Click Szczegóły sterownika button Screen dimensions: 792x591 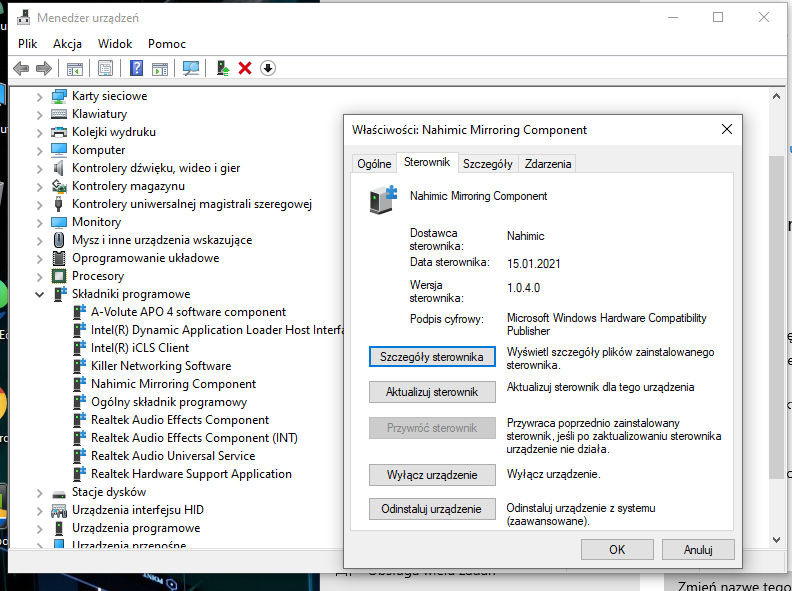point(432,357)
